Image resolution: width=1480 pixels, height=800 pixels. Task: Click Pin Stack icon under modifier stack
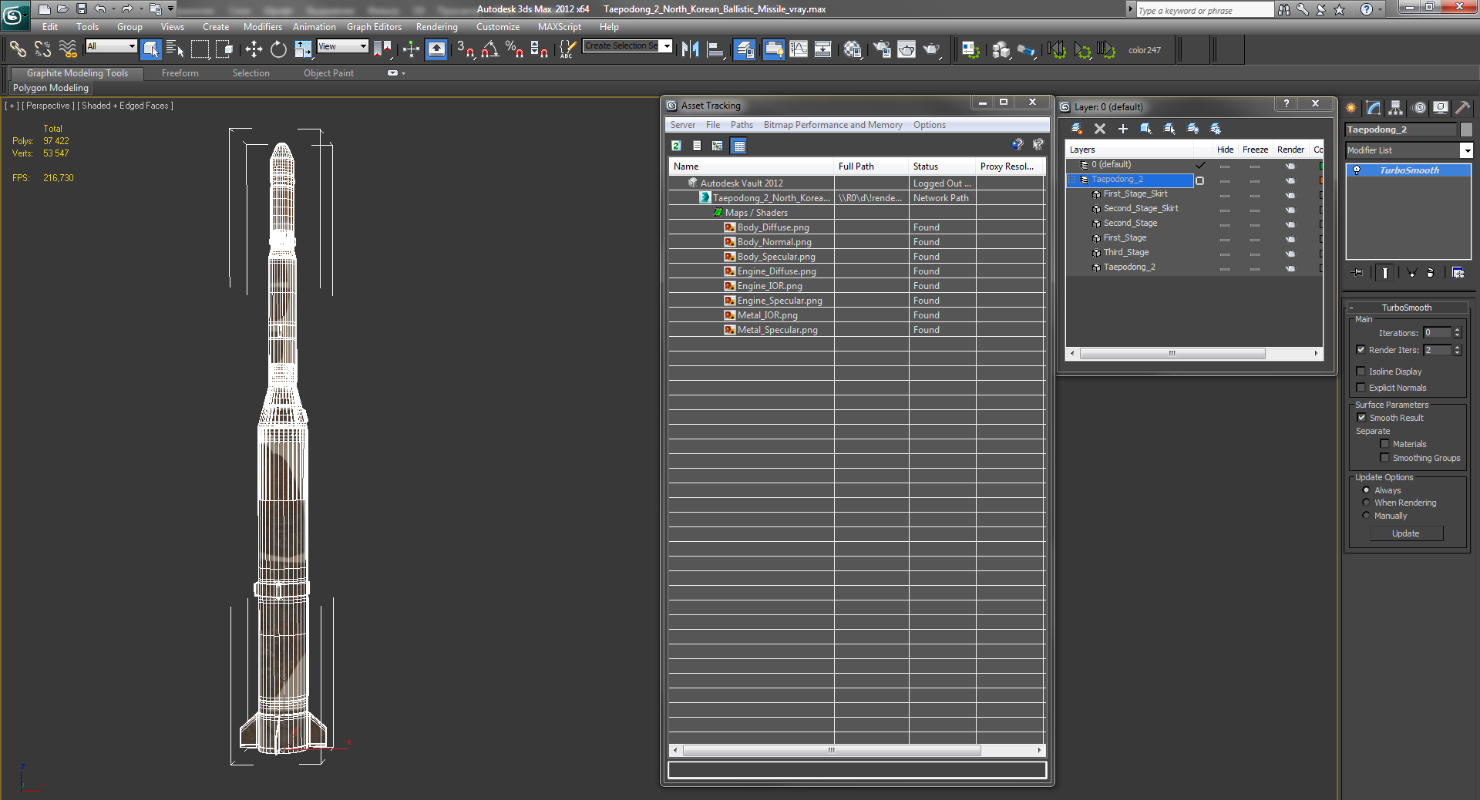point(1357,272)
